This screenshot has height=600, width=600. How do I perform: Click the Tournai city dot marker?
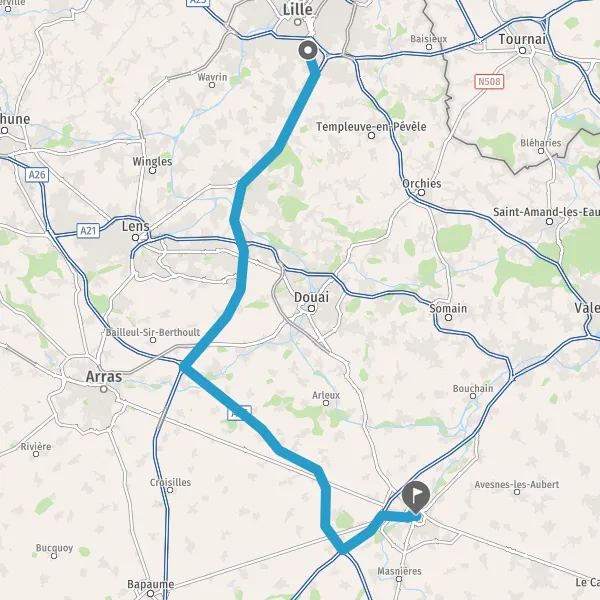coord(522,50)
